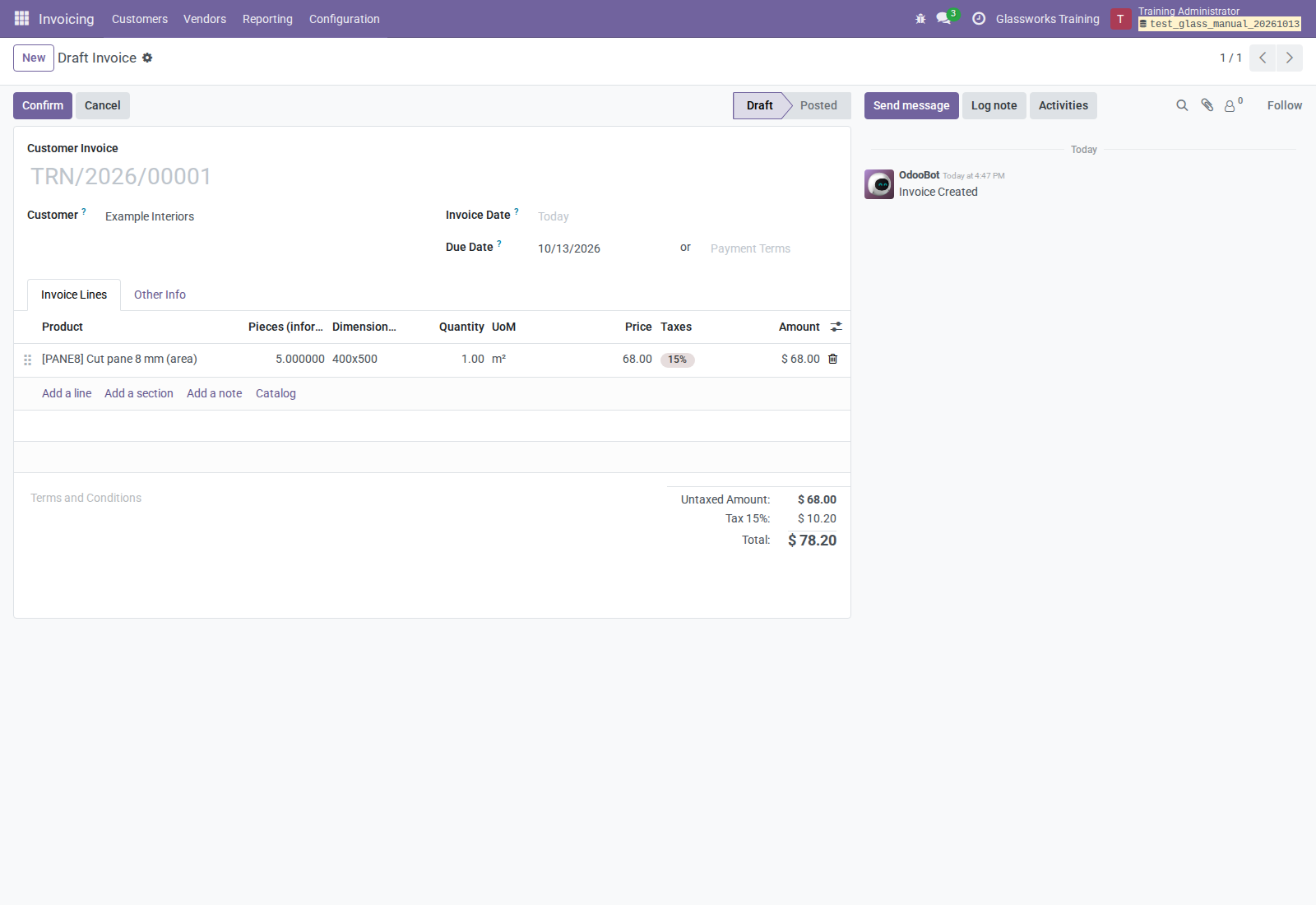
Task: Open the conversations chat icon
Action: 943,18
